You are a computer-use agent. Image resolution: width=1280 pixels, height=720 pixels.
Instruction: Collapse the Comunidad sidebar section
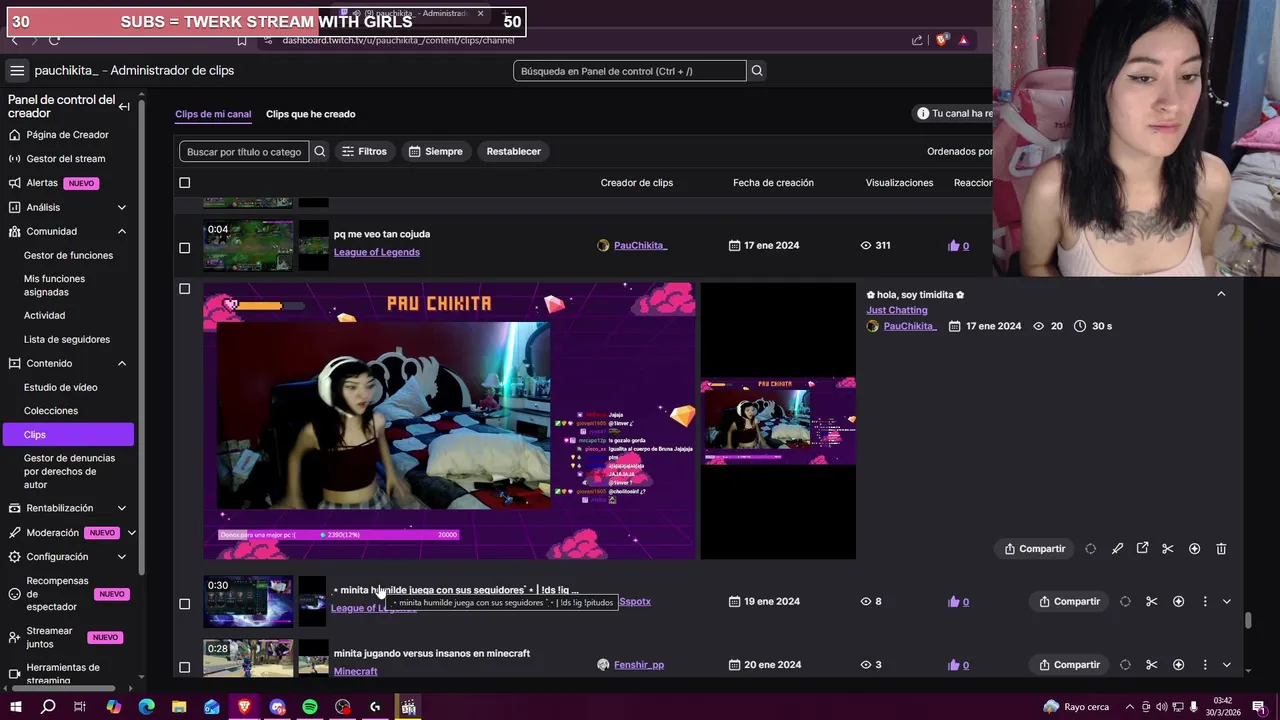[122, 232]
